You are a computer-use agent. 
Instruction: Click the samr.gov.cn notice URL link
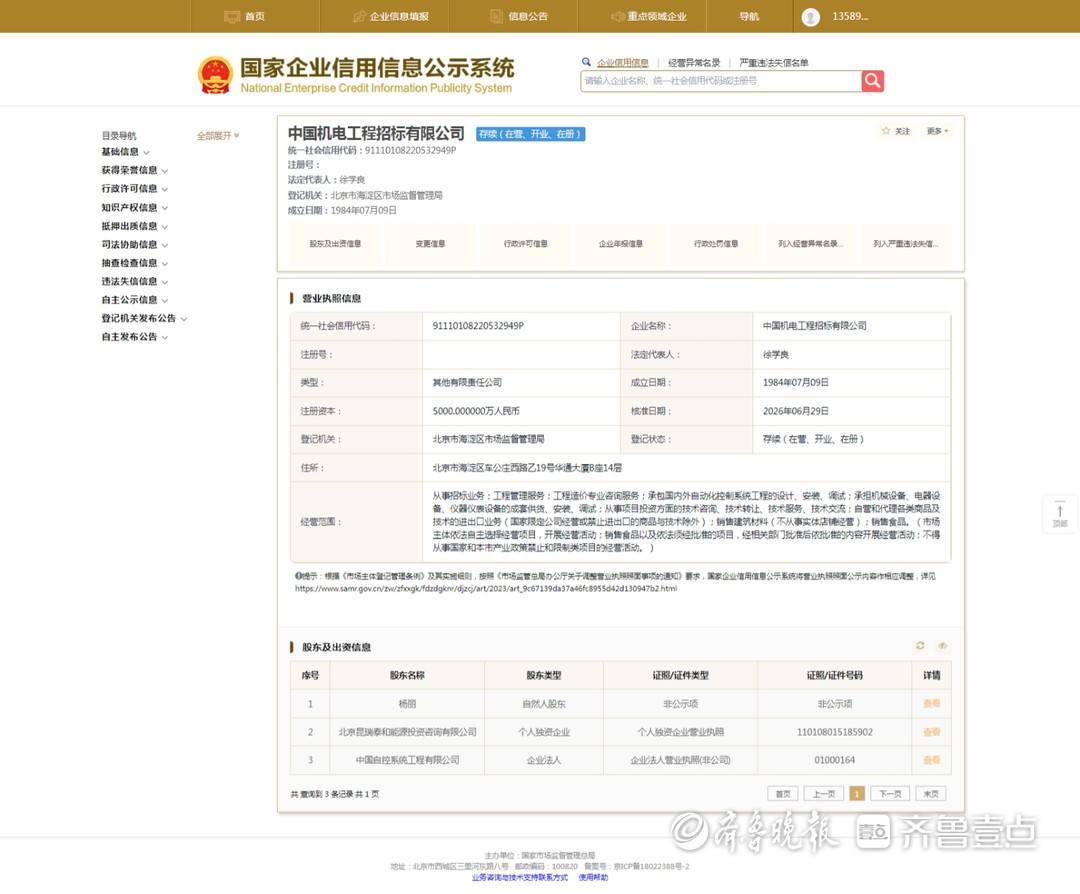point(486,589)
